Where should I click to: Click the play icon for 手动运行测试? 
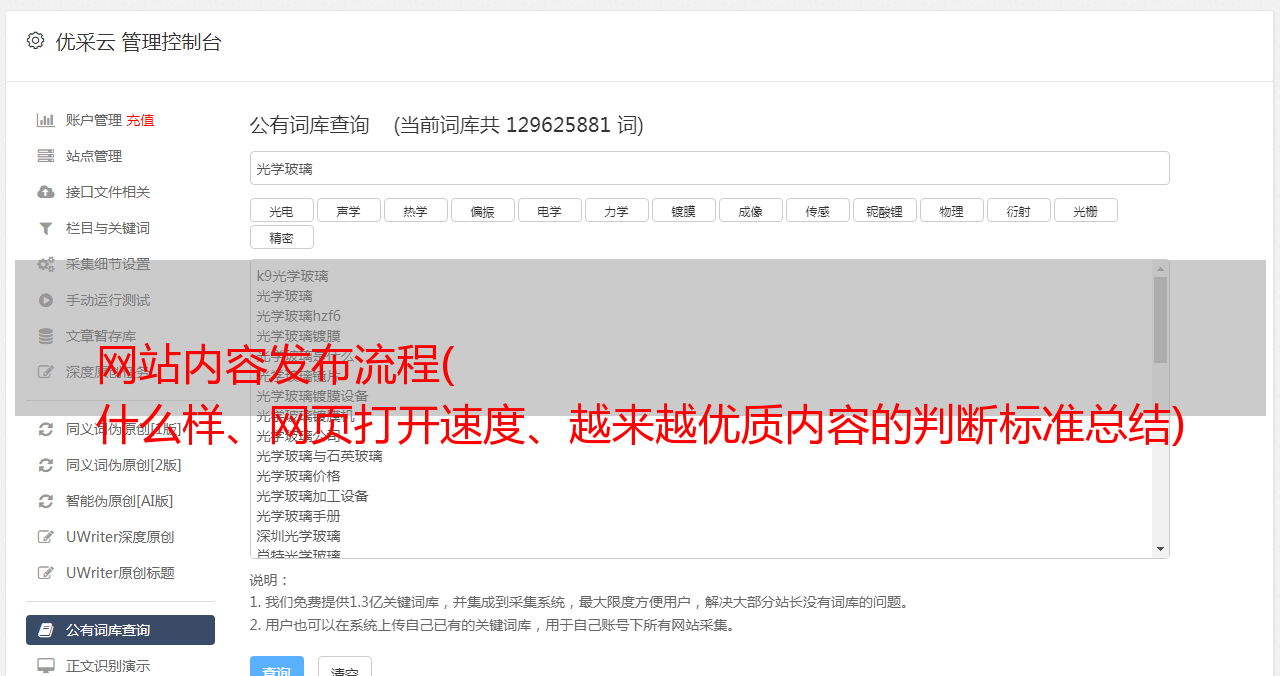(x=45, y=300)
